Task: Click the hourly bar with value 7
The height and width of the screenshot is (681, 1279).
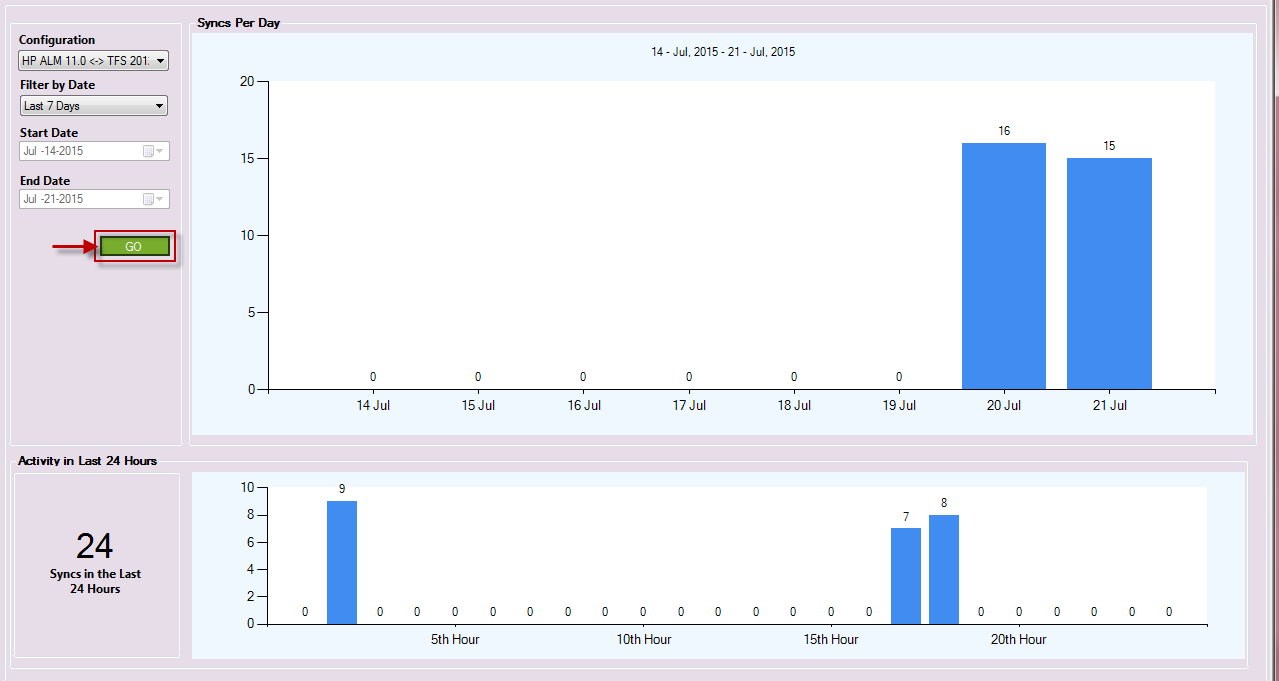Action: pyautogui.click(x=906, y=576)
